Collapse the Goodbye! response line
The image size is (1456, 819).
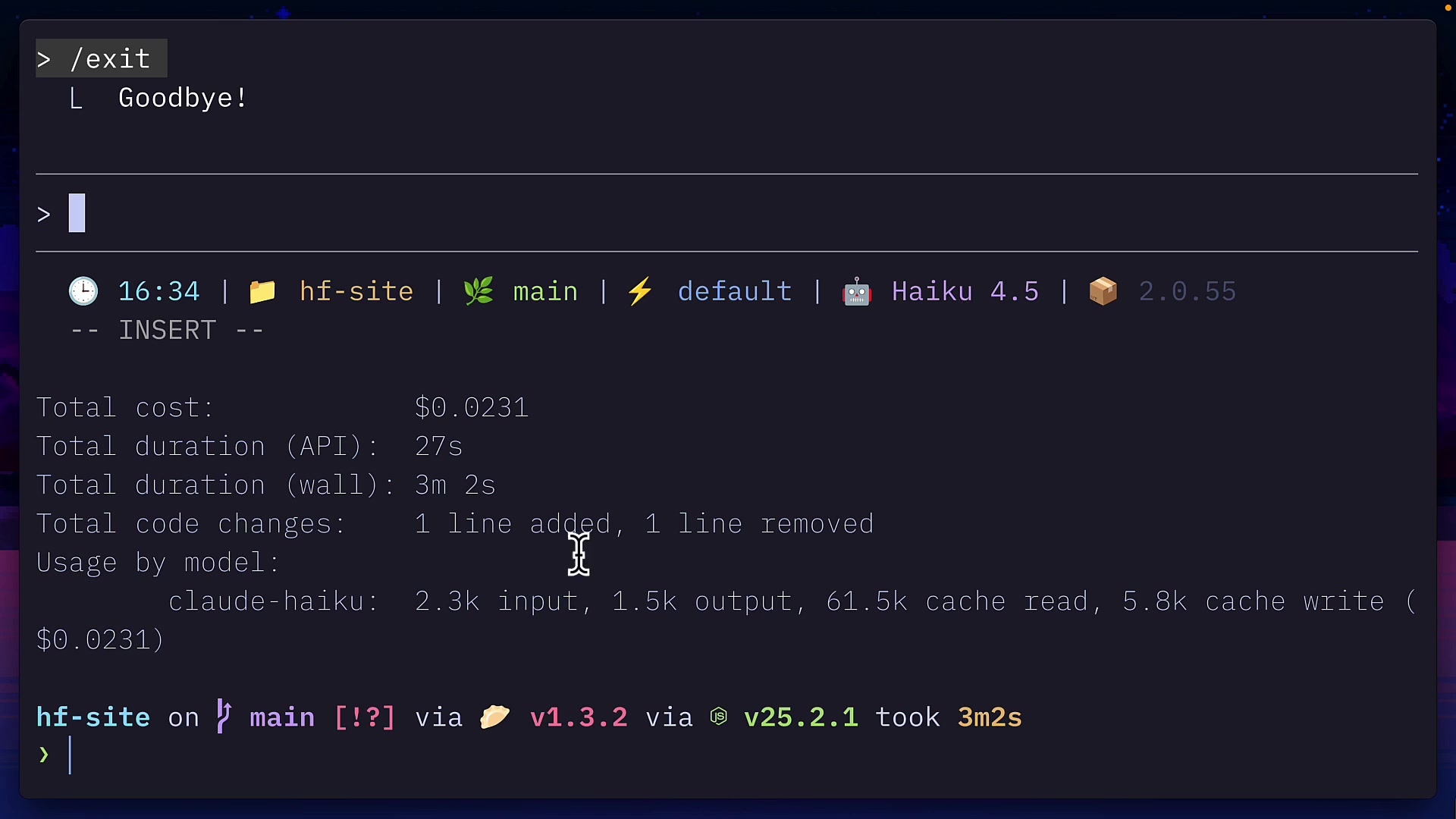pyautogui.click(x=182, y=97)
